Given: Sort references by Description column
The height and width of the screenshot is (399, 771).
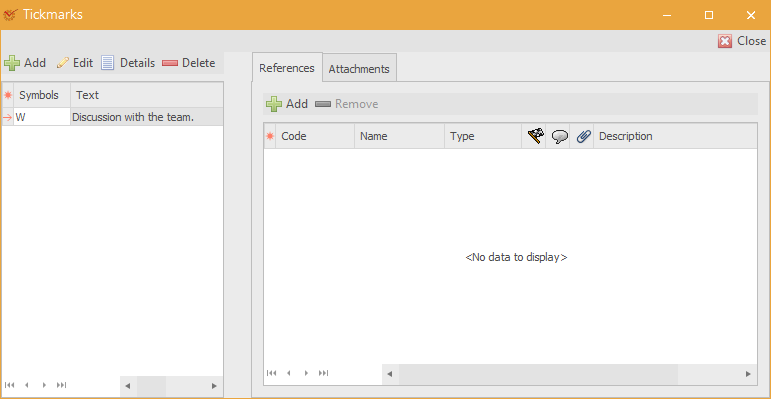Looking at the screenshot, I should tap(675, 136).
